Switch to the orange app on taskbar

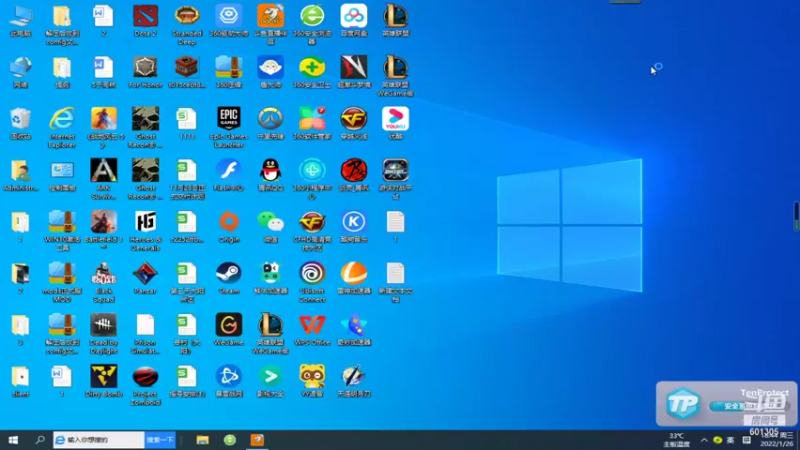point(258,440)
